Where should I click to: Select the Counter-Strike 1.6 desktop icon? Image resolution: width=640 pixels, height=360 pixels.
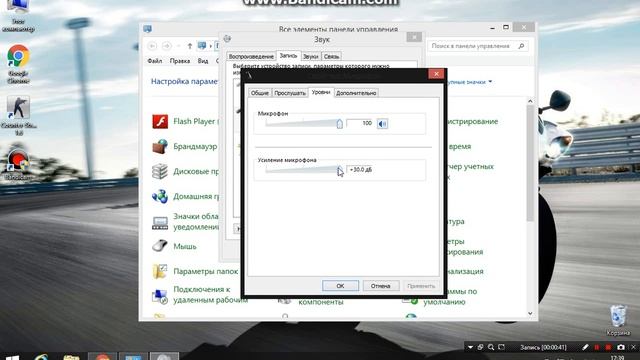[x=18, y=116]
